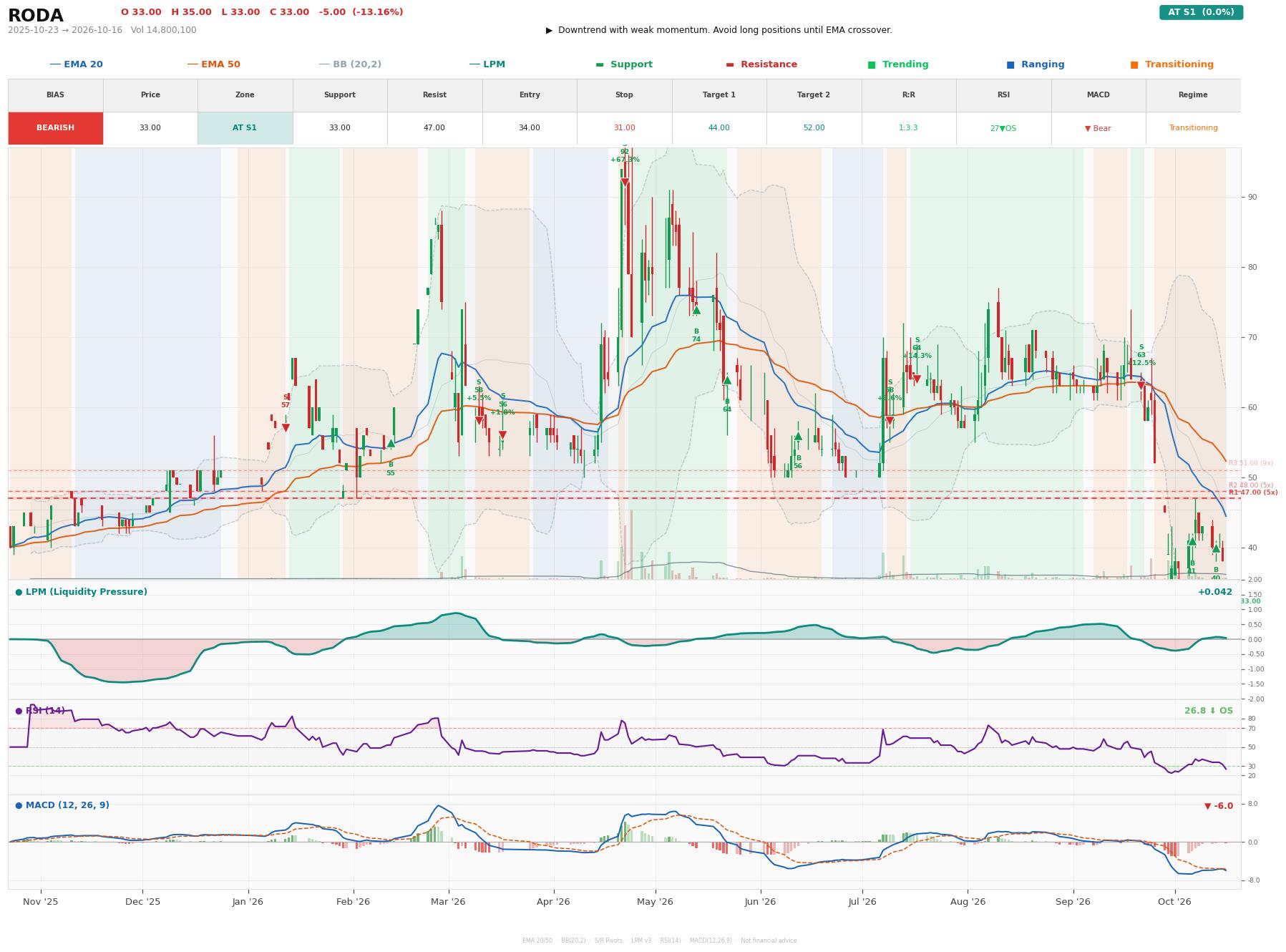The width and height of the screenshot is (1286, 952).
Task: Click the +0.042 LPM reading
Action: click(1215, 592)
